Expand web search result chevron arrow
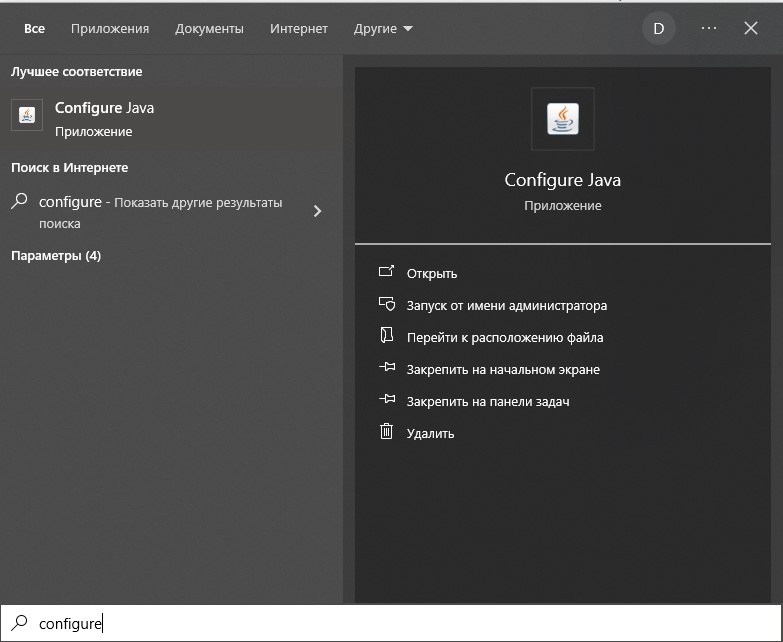The width and height of the screenshot is (783, 642). pos(317,211)
